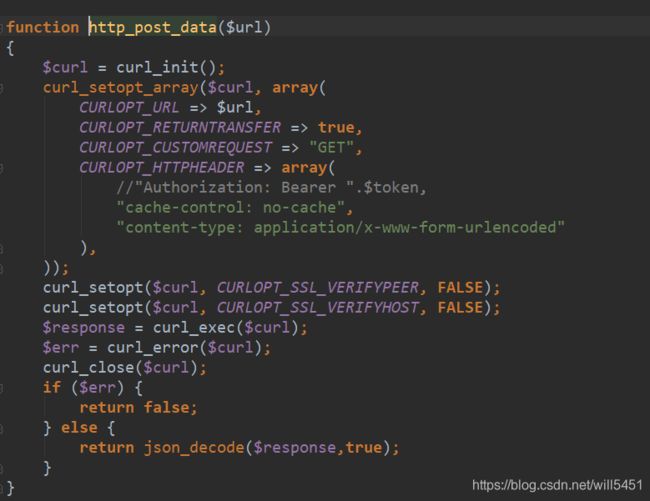
Task: Select the CURLOPT_HTTPHEADER constant
Action: (162, 167)
